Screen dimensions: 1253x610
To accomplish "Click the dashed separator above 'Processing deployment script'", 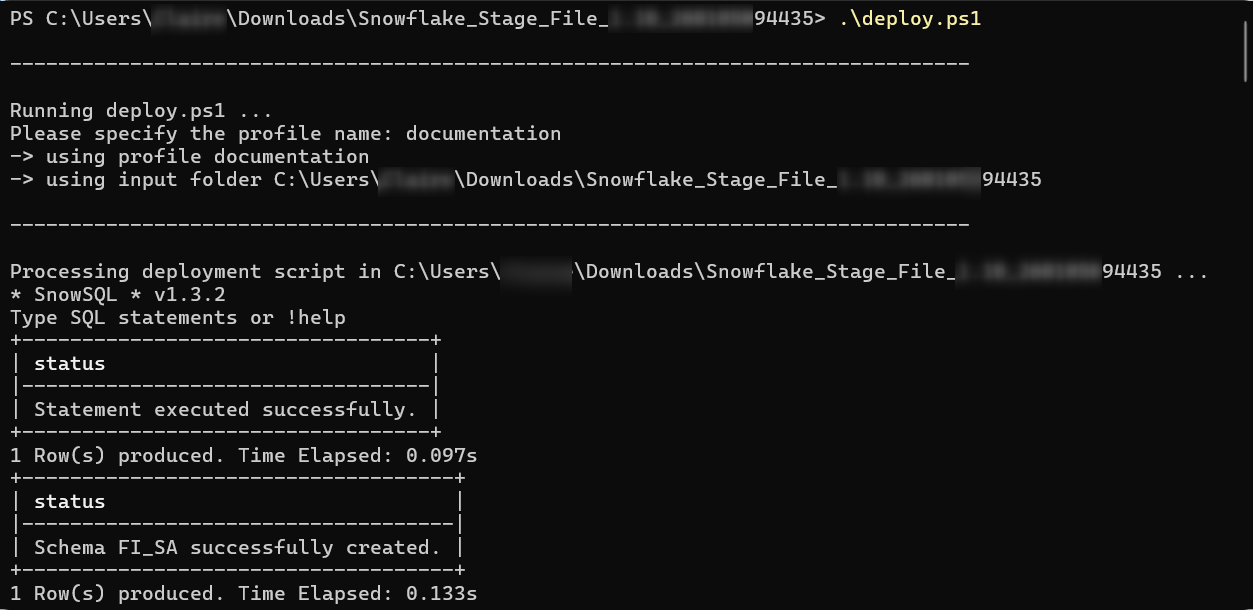I will [489, 225].
